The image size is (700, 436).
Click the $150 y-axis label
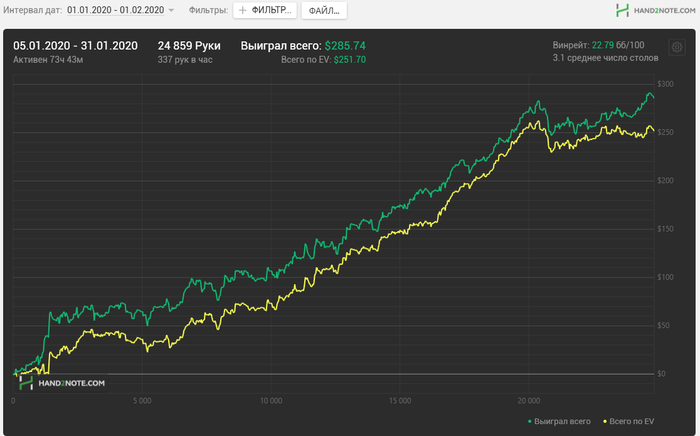[x=665, y=228]
